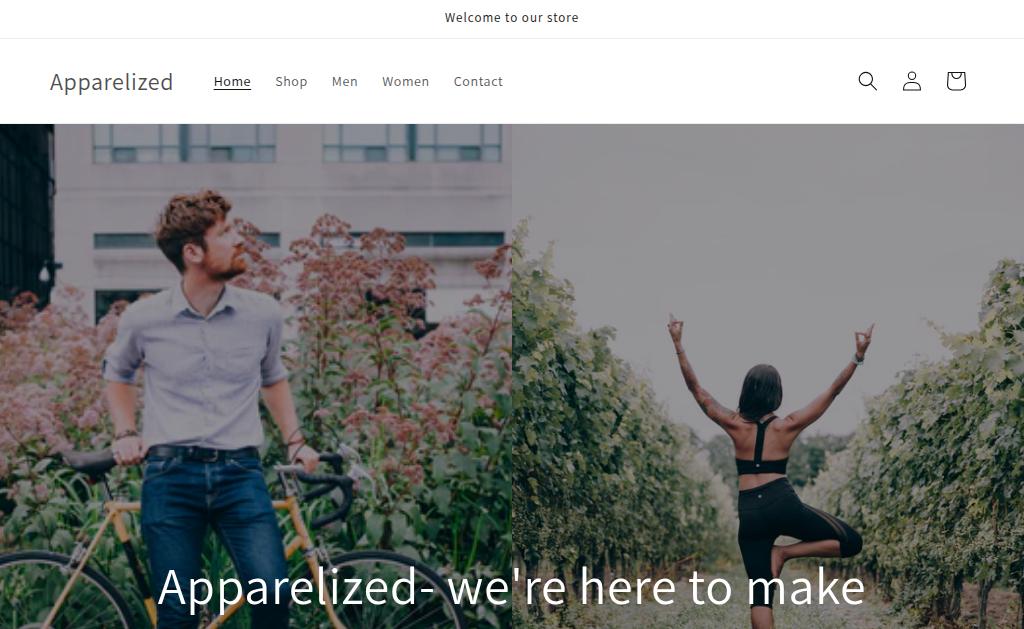Click the bearded man's face

click(222, 248)
